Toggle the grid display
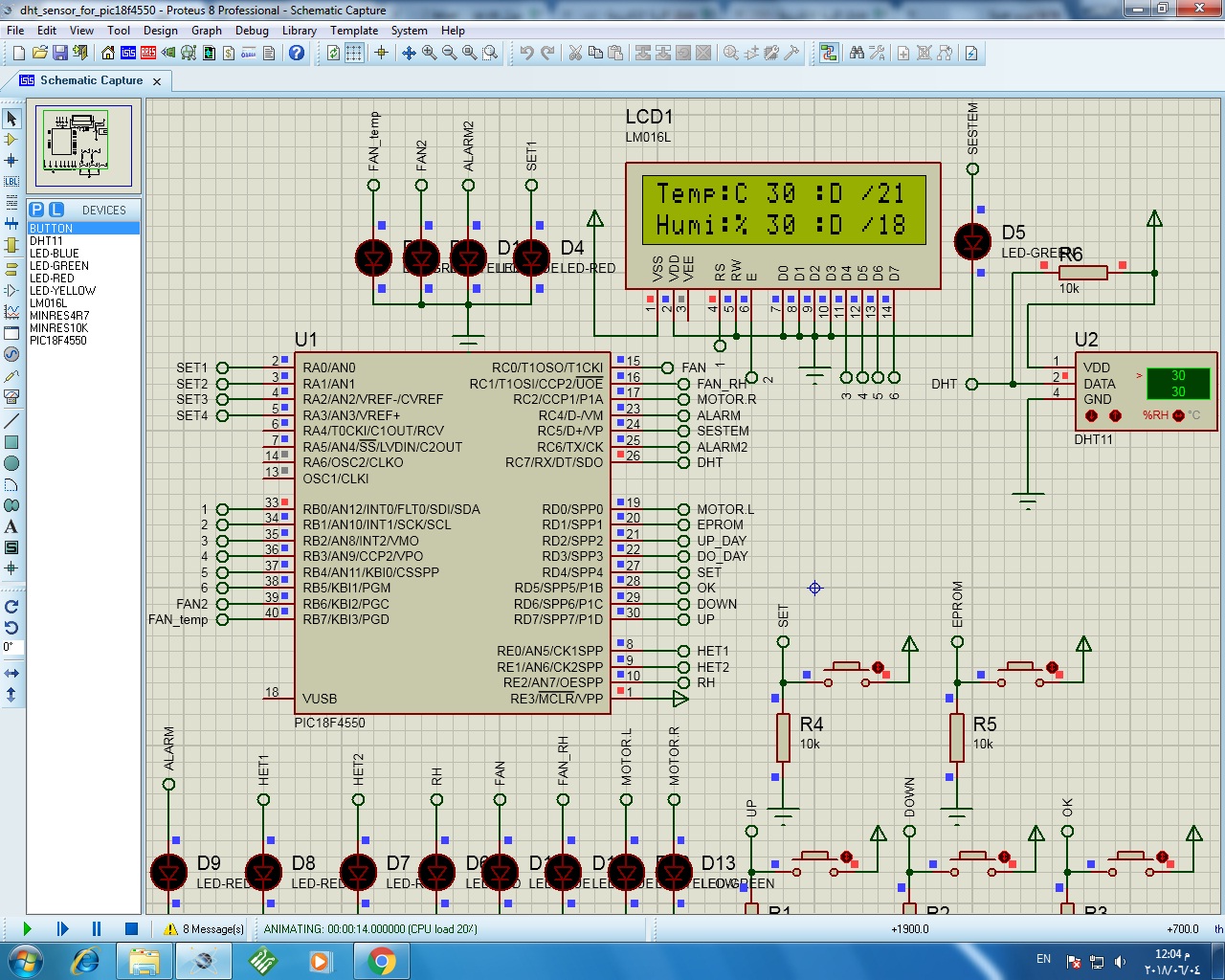1225x980 pixels. (x=354, y=54)
